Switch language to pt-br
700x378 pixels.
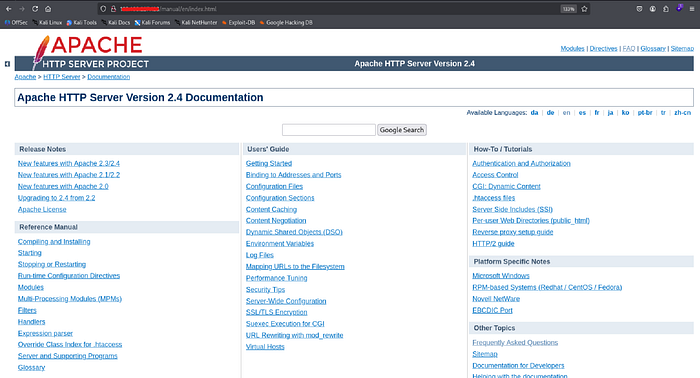click(645, 112)
